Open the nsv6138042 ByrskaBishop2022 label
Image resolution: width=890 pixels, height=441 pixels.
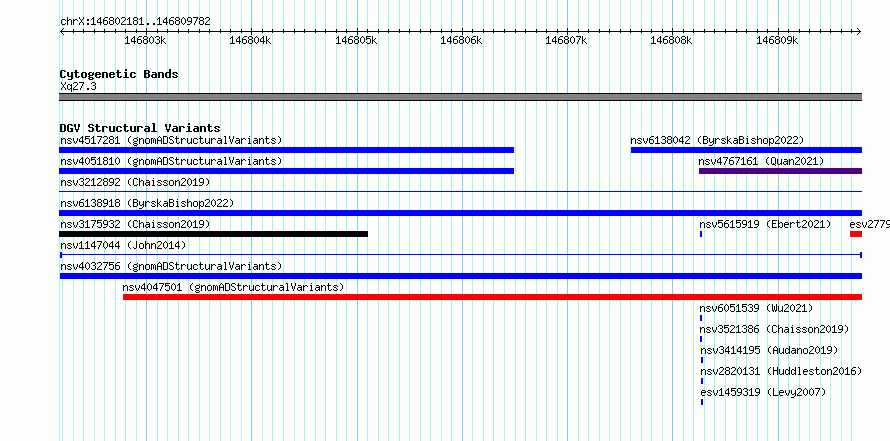pos(717,140)
